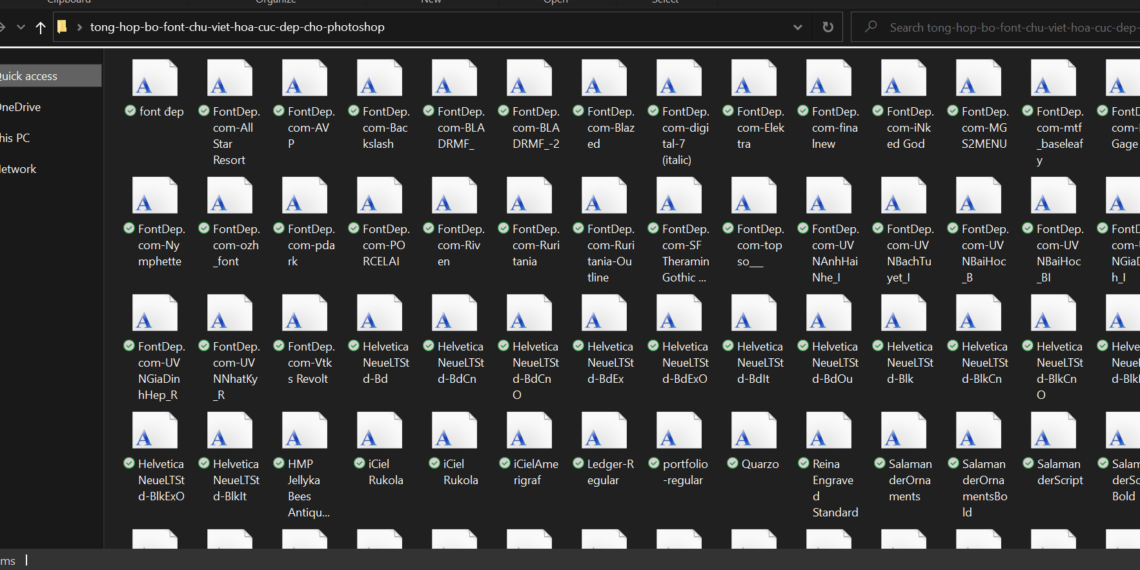Refresh the current folder view

pyautogui.click(x=827, y=27)
